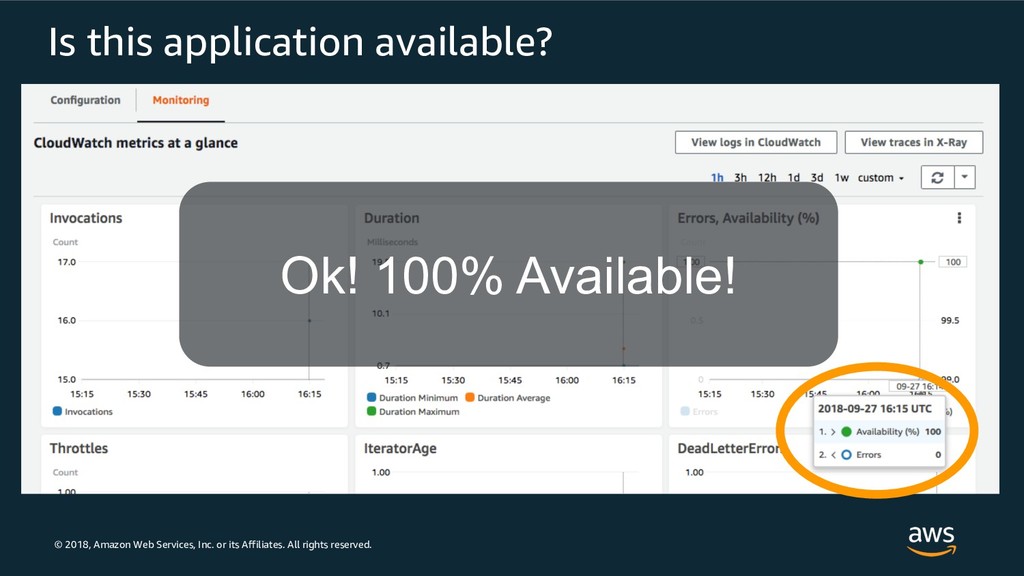This screenshot has width=1024, height=576.
Task: Click the Errors row chevron in tooltip
Action: [833, 455]
